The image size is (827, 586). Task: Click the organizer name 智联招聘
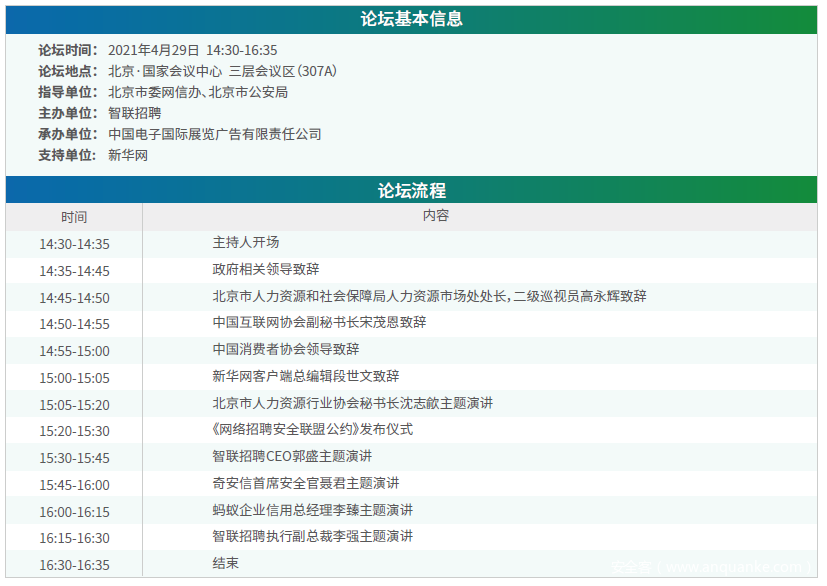click(134, 113)
